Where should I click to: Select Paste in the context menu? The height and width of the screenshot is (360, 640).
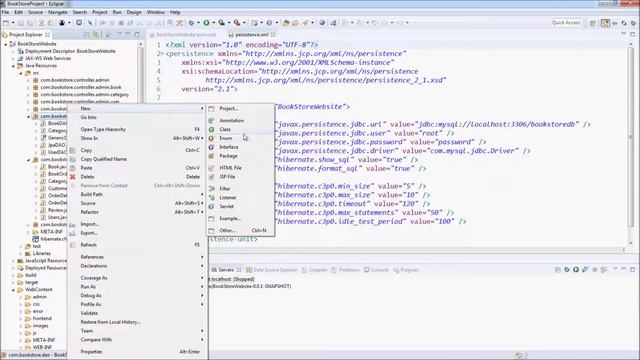pos(137,168)
